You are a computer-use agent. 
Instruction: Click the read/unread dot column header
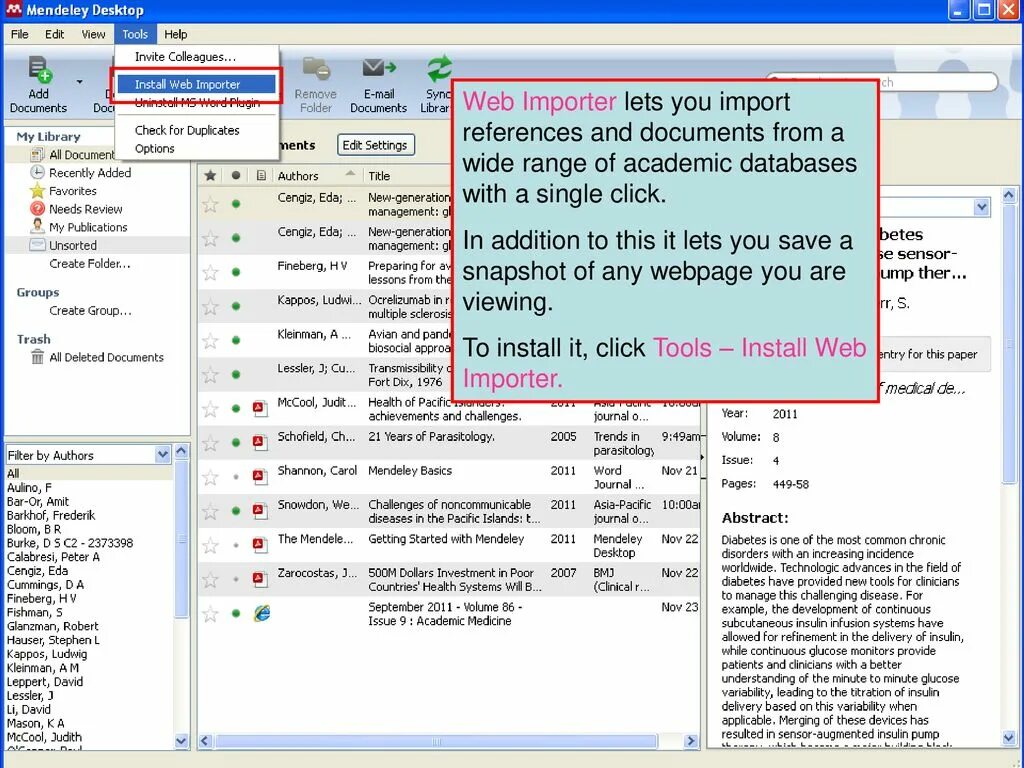pos(236,176)
